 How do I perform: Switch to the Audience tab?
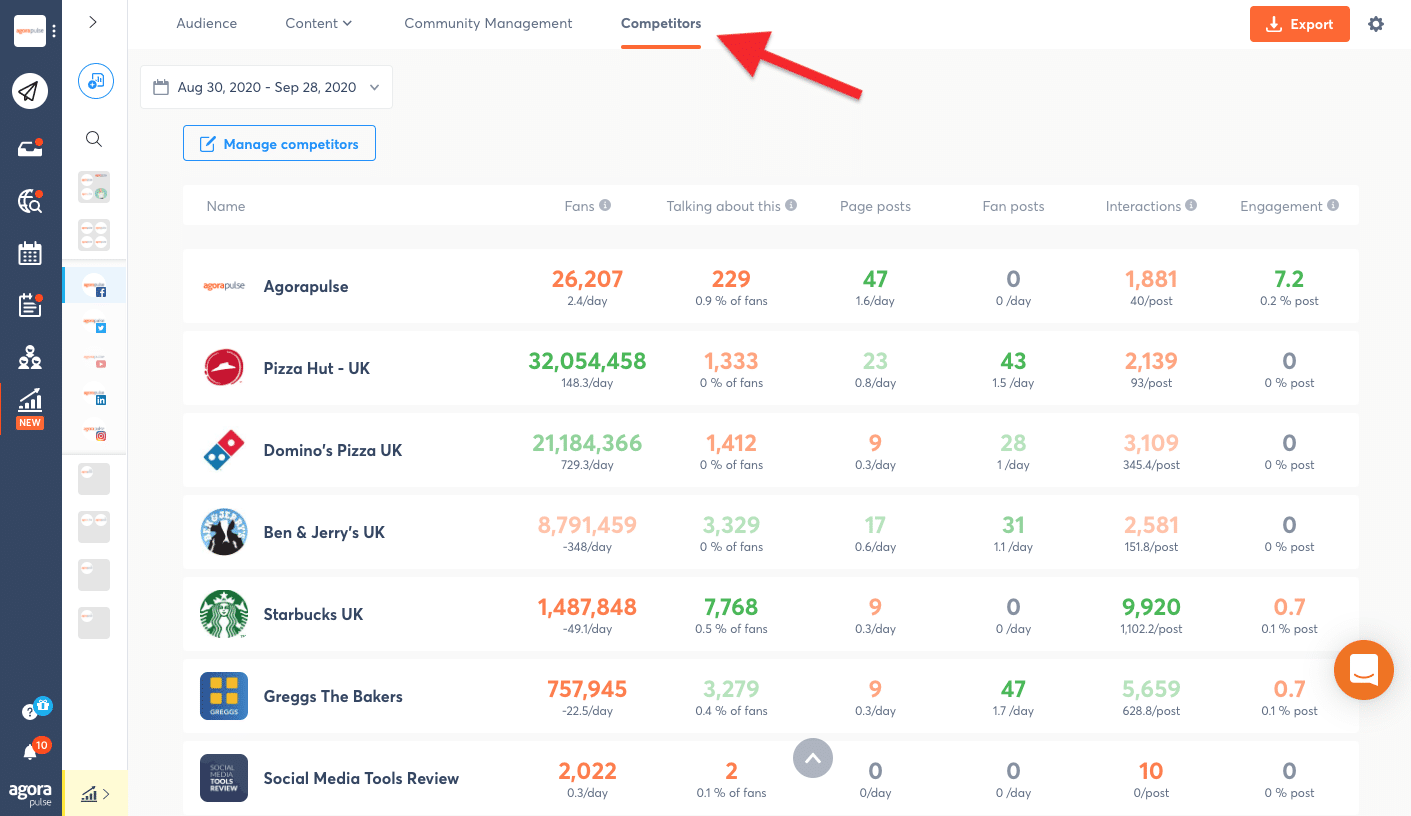206,23
